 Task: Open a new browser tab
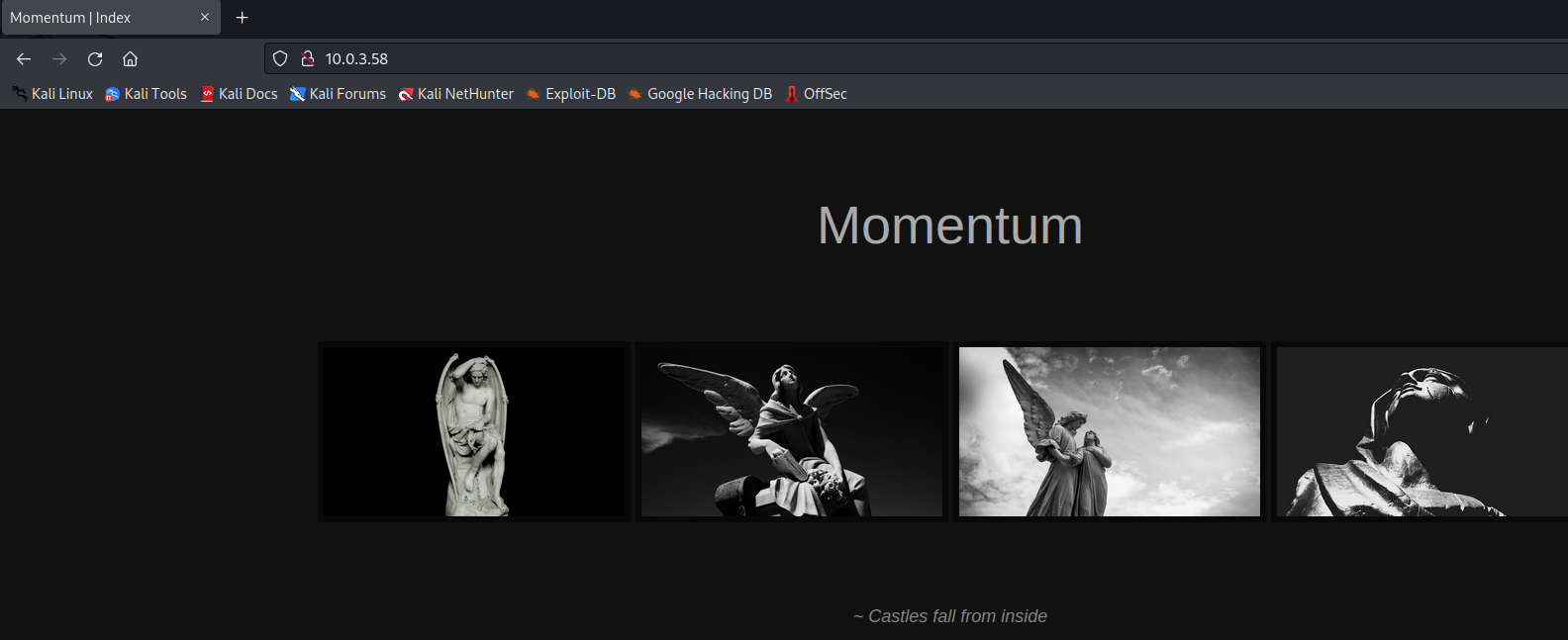click(x=242, y=18)
